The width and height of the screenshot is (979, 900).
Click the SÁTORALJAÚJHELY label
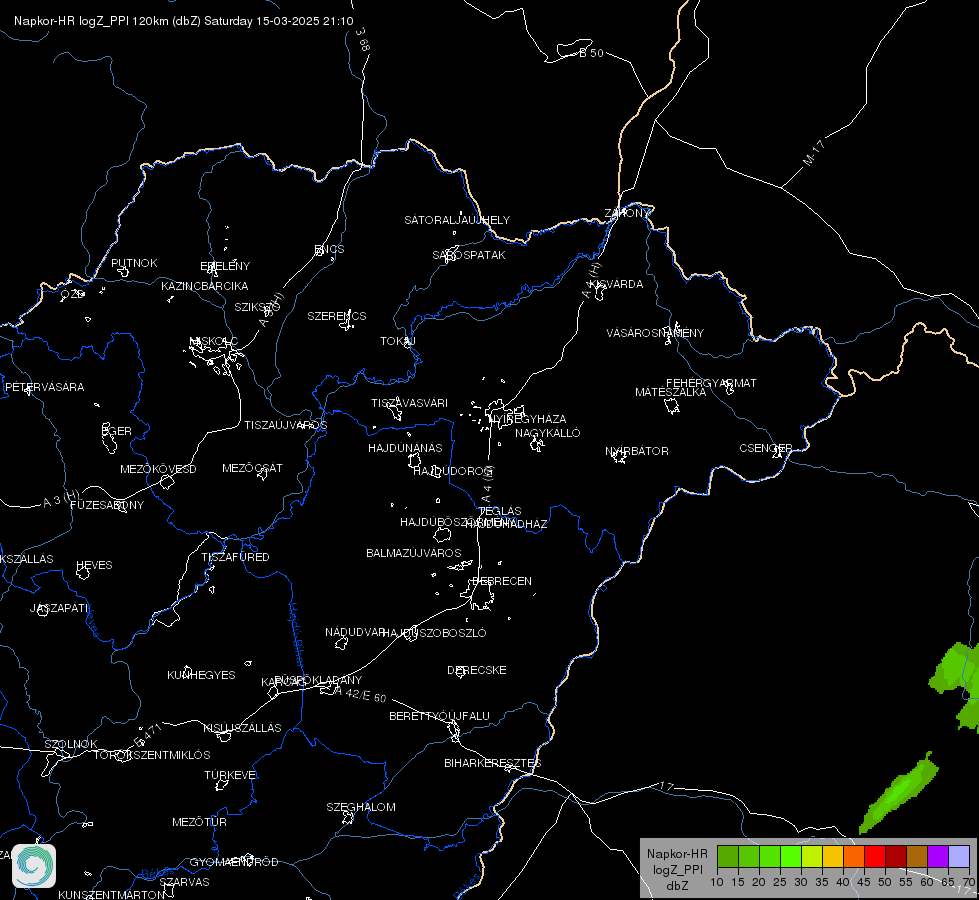click(457, 220)
